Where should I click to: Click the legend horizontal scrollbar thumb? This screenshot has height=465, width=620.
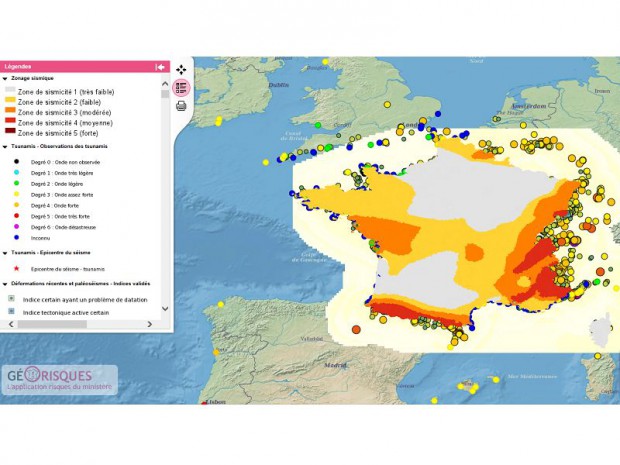(x=52, y=324)
